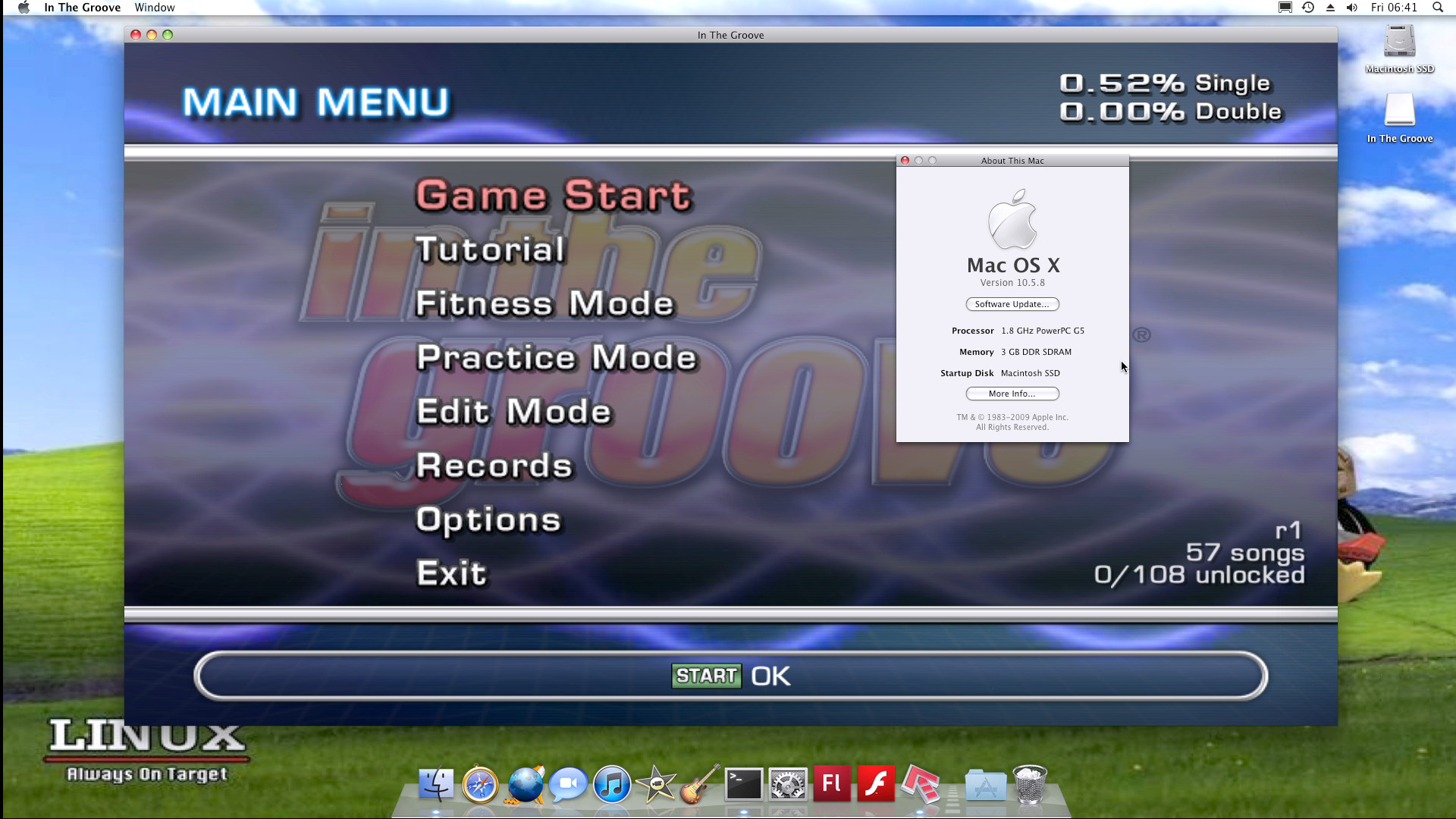The height and width of the screenshot is (819, 1456).
Task: Choose Practice Mode menu entry
Action: (x=556, y=358)
